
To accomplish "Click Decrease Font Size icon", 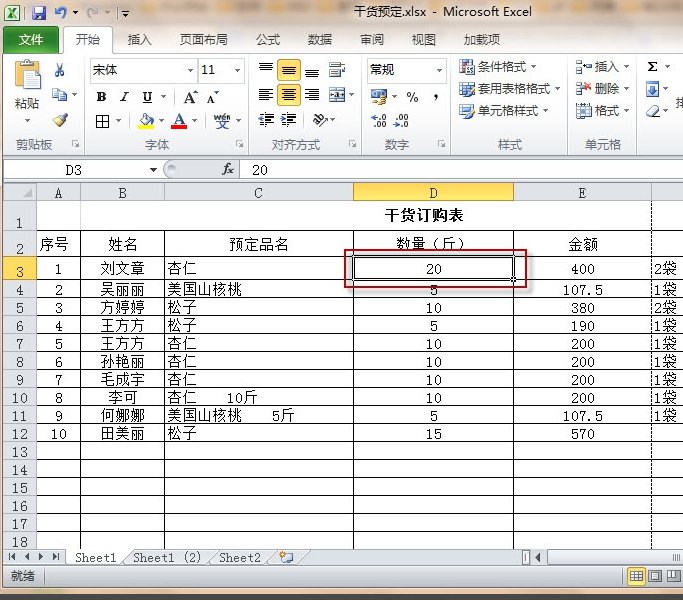I will (213, 97).
